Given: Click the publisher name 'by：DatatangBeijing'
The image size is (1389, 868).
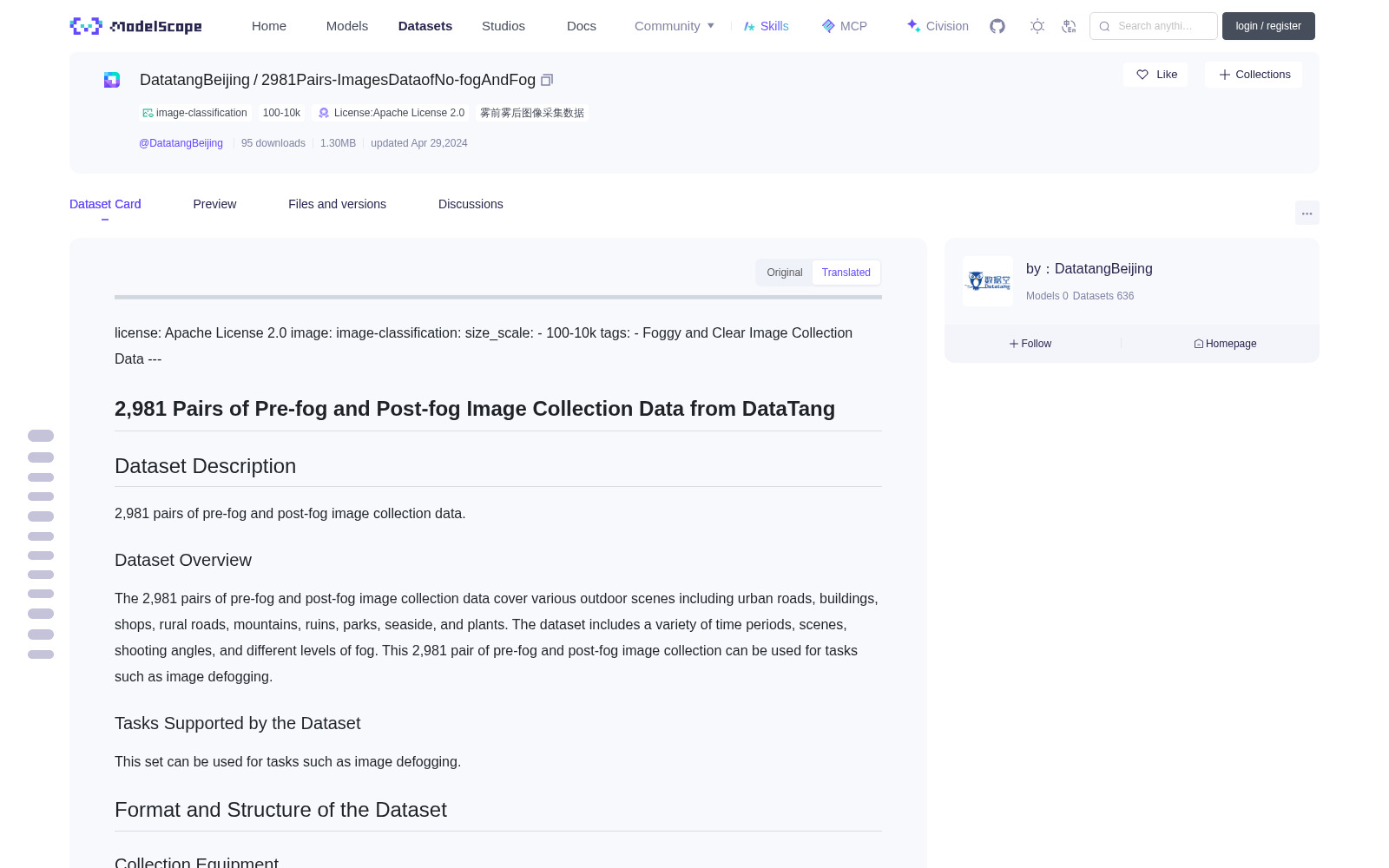Looking at the screenshot, I should coord(1089,269).
